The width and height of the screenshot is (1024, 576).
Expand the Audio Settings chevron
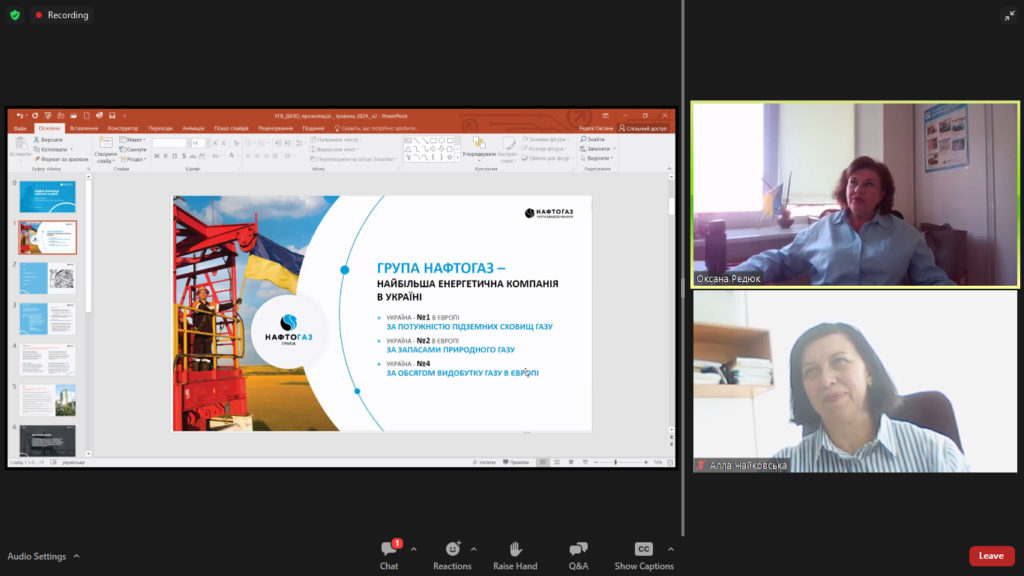[x=77, y=556]
